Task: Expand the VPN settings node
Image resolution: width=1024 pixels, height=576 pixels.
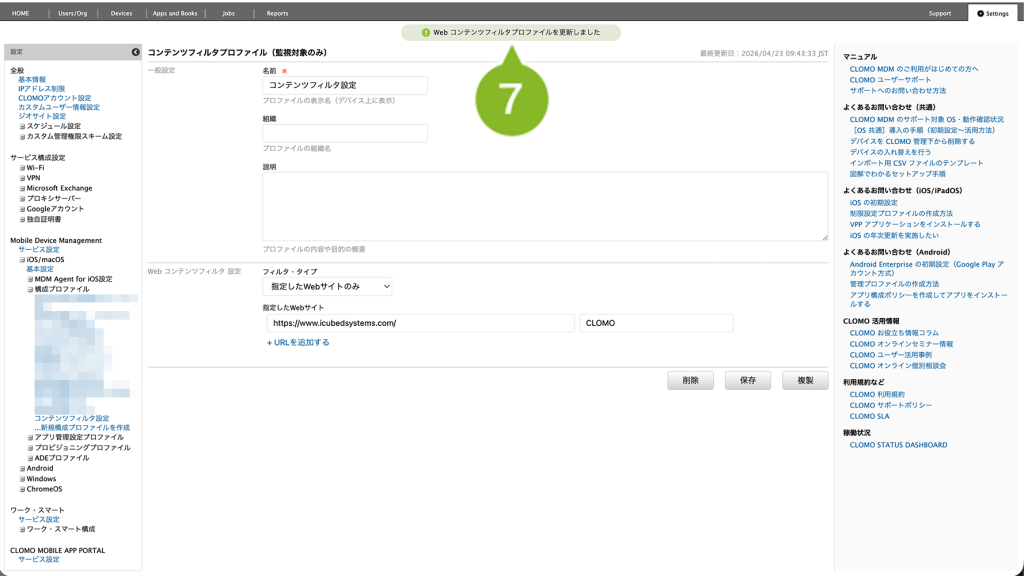Action: [x=22, y=178]
